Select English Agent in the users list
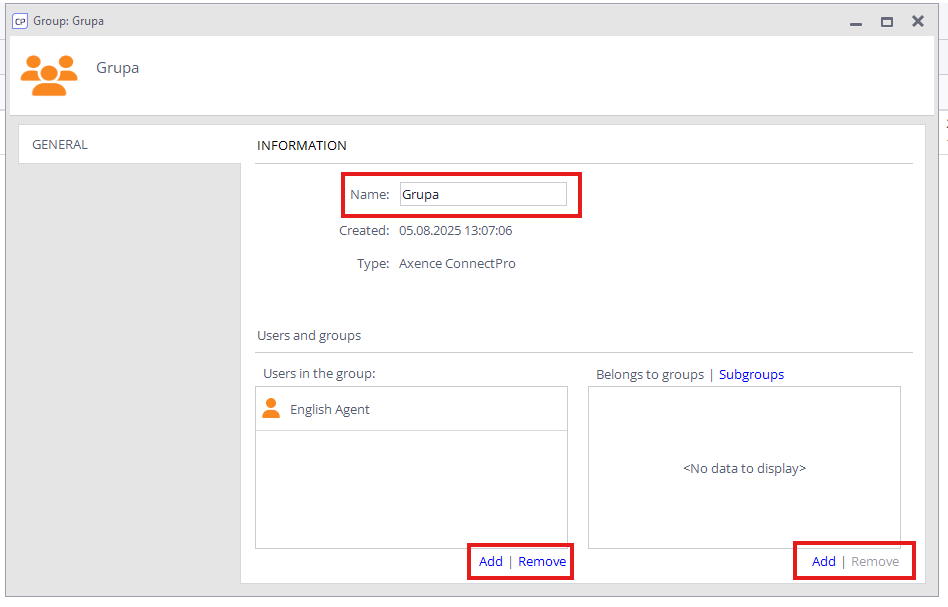 pyautogui.click(x=330, y=410)
